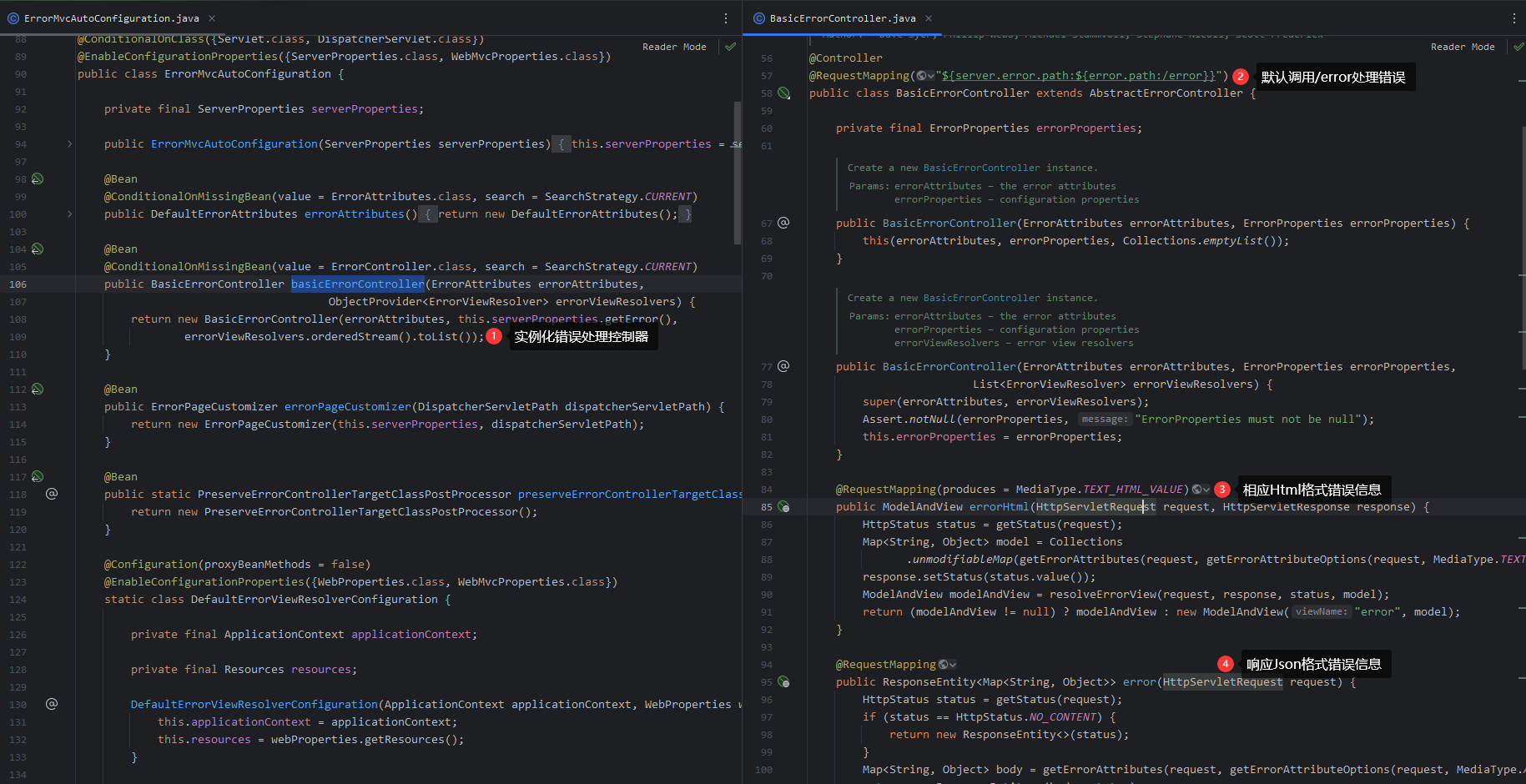Image resolution: width=1526 pixels, height=784 pixels.
Task: Close the BasicErrorController.java tab
Action: (x=929, y=18)
